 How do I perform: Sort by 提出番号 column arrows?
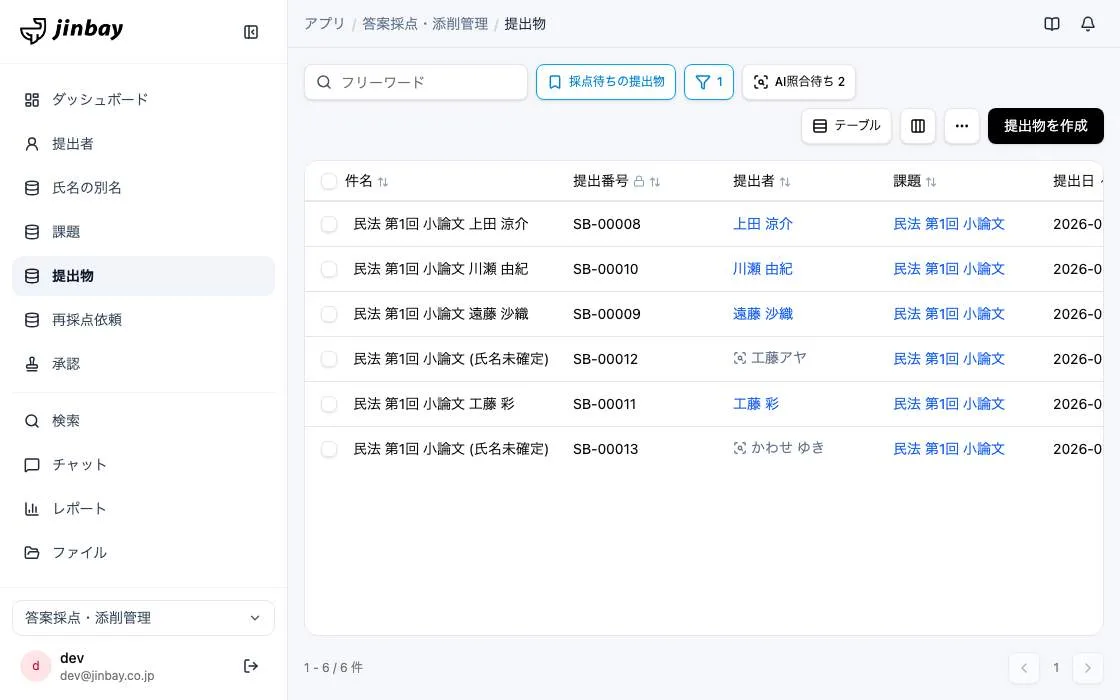pos(655,182)
